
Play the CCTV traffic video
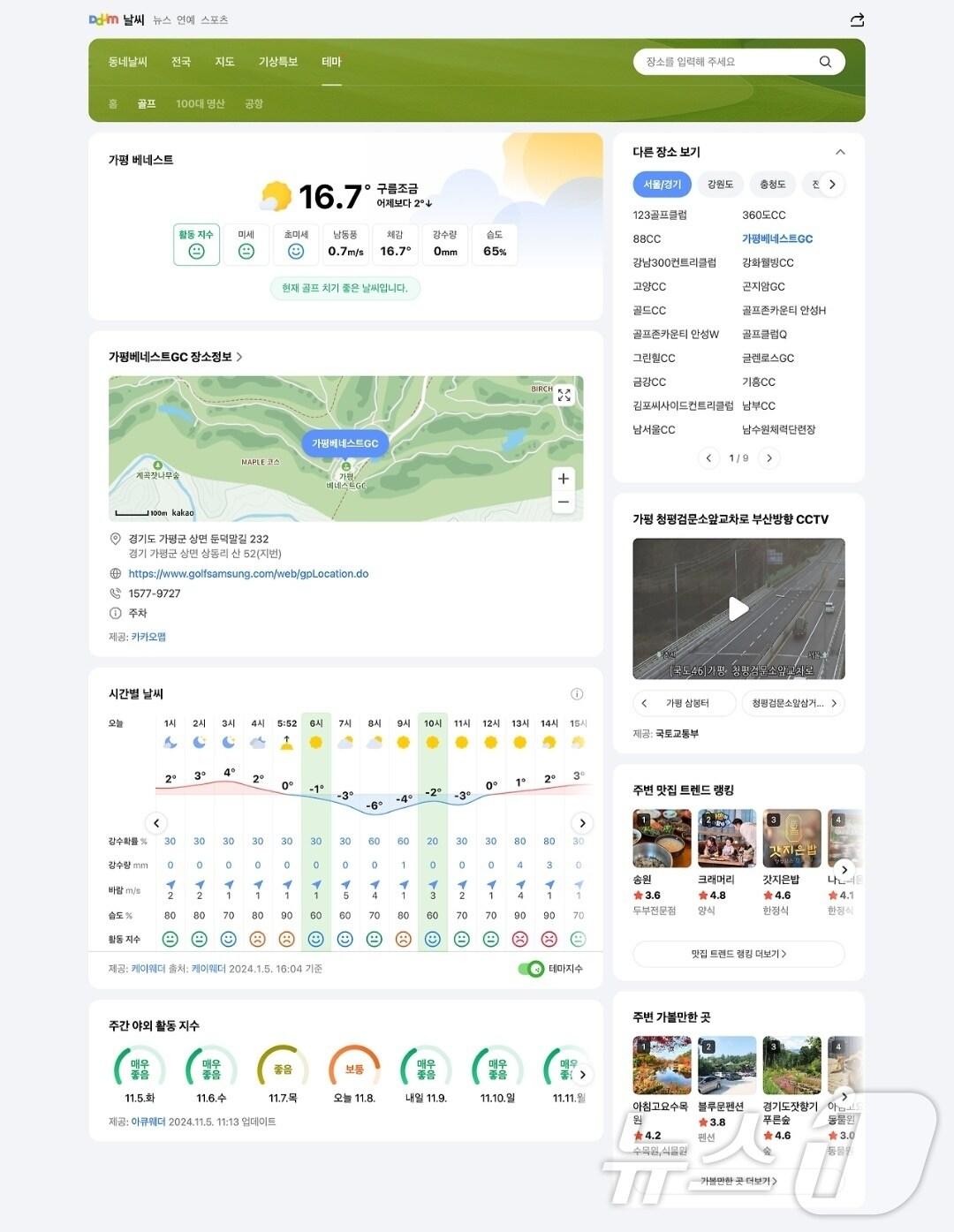(x=738, y=608)
